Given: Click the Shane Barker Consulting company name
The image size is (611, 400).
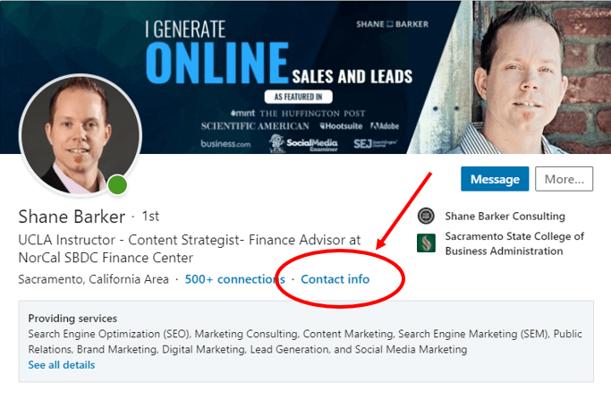Looking at the screenshot, I should (504, 216).
